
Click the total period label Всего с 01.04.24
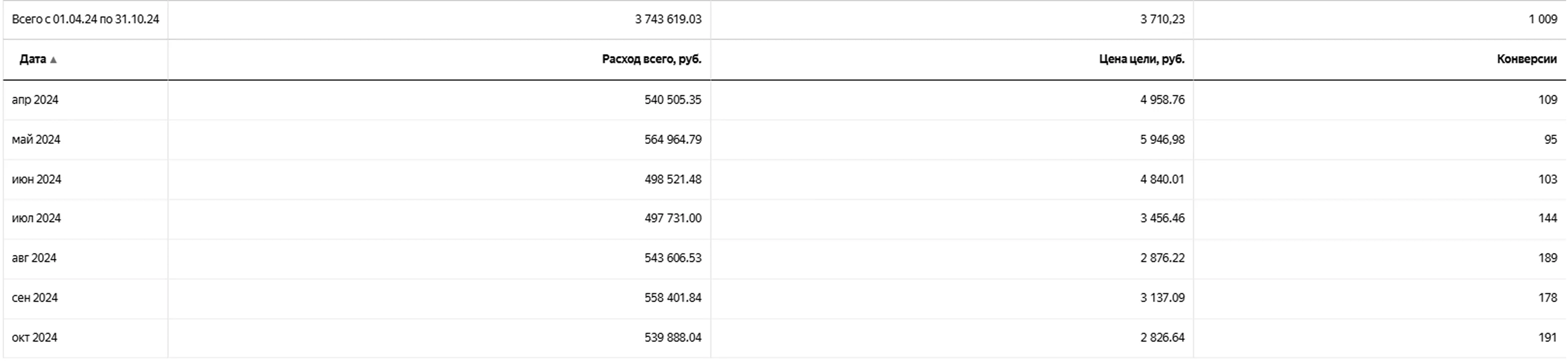pyautogui.click(x=85, y=19)
